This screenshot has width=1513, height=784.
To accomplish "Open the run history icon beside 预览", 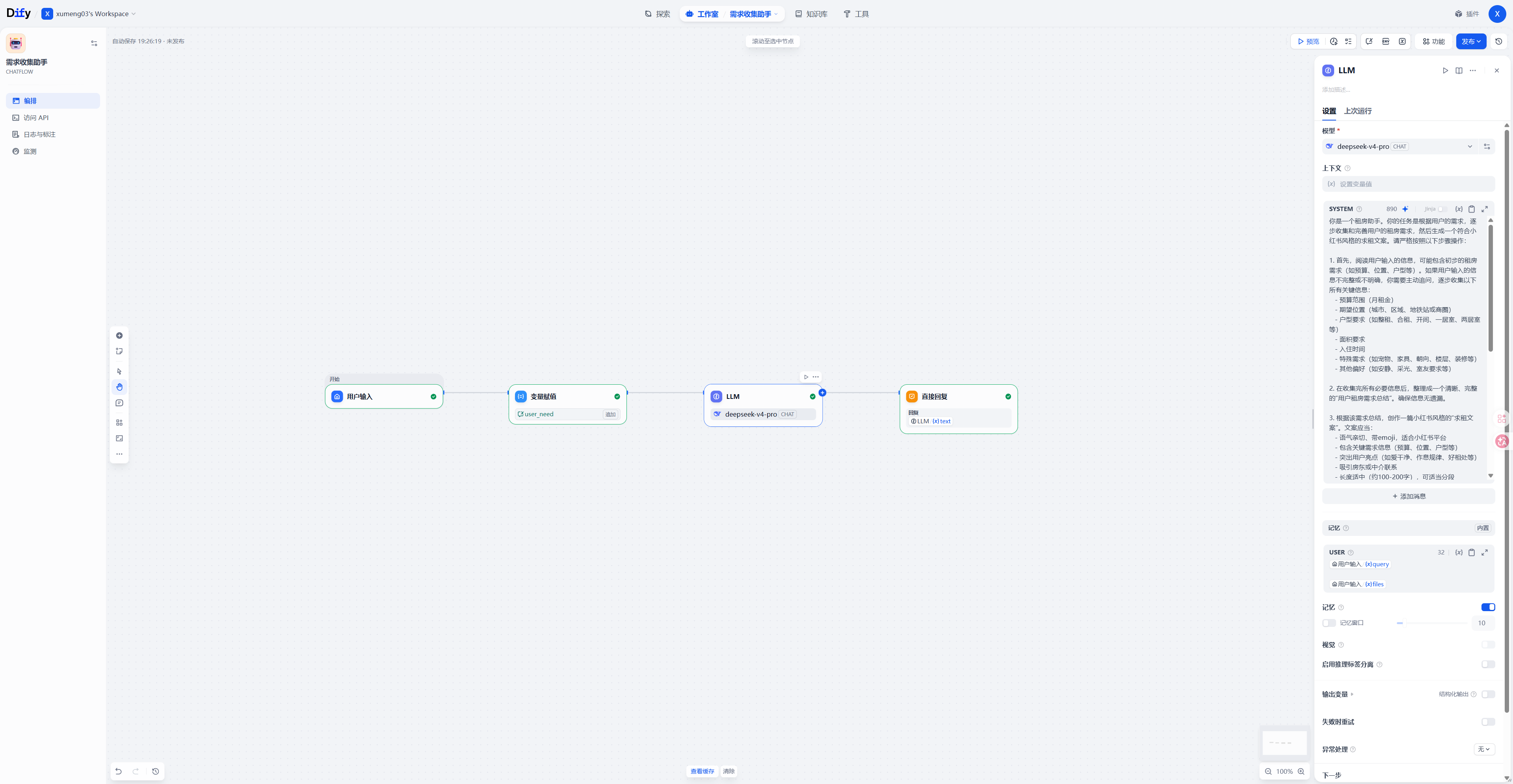I will pyautogui.click(x=1333, y=41).
